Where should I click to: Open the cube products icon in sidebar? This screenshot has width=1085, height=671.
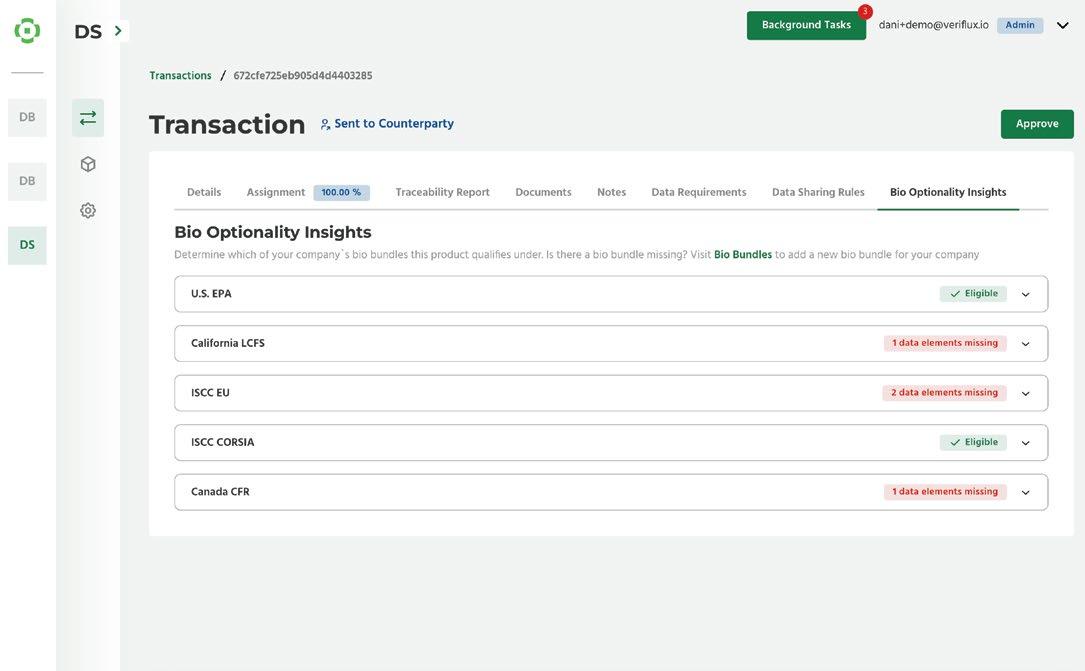[x=88, y=164]
